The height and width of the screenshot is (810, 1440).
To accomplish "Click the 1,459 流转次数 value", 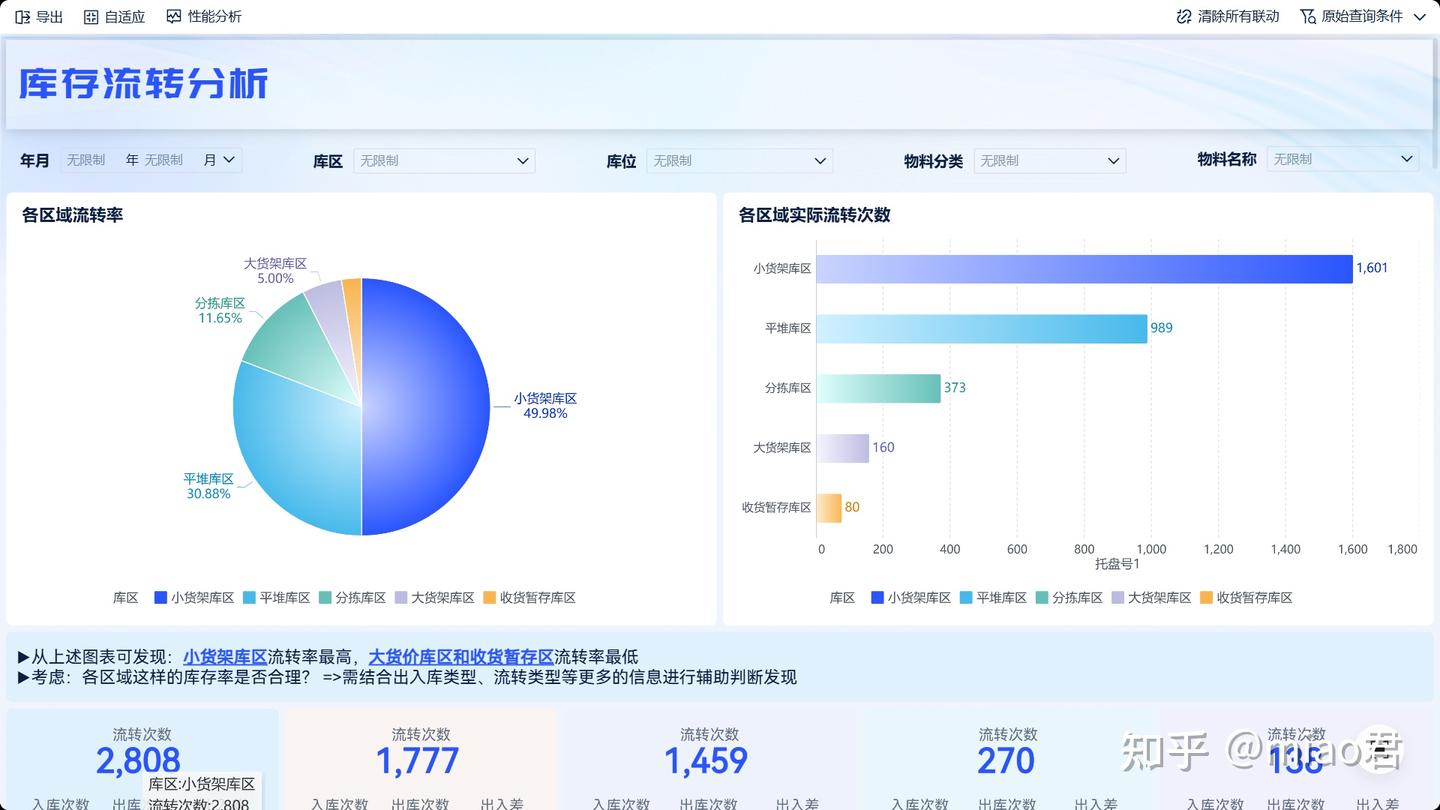I will pyautogui.click(x=706, y=762).
